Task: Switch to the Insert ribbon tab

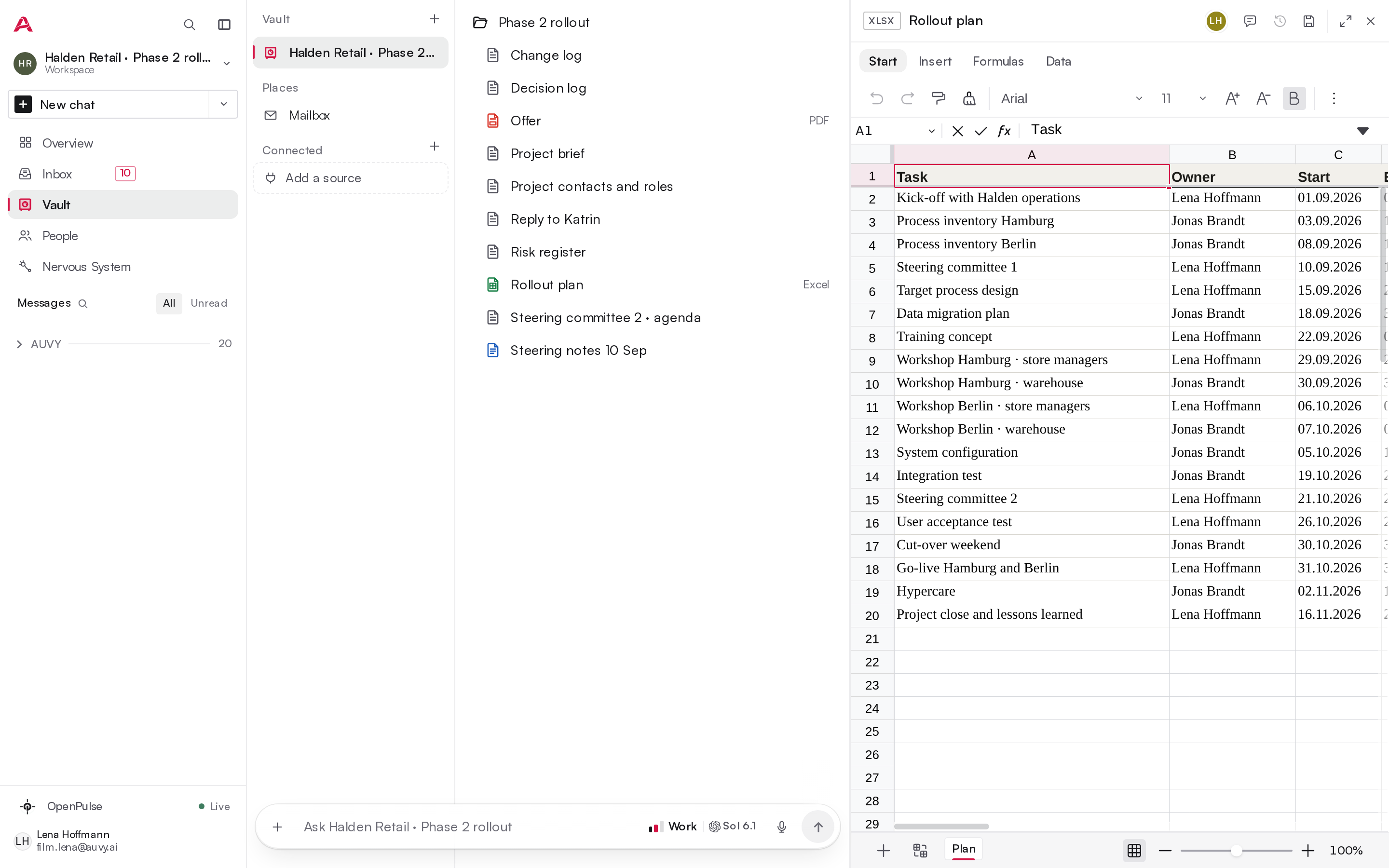Action: pos(934,61)
